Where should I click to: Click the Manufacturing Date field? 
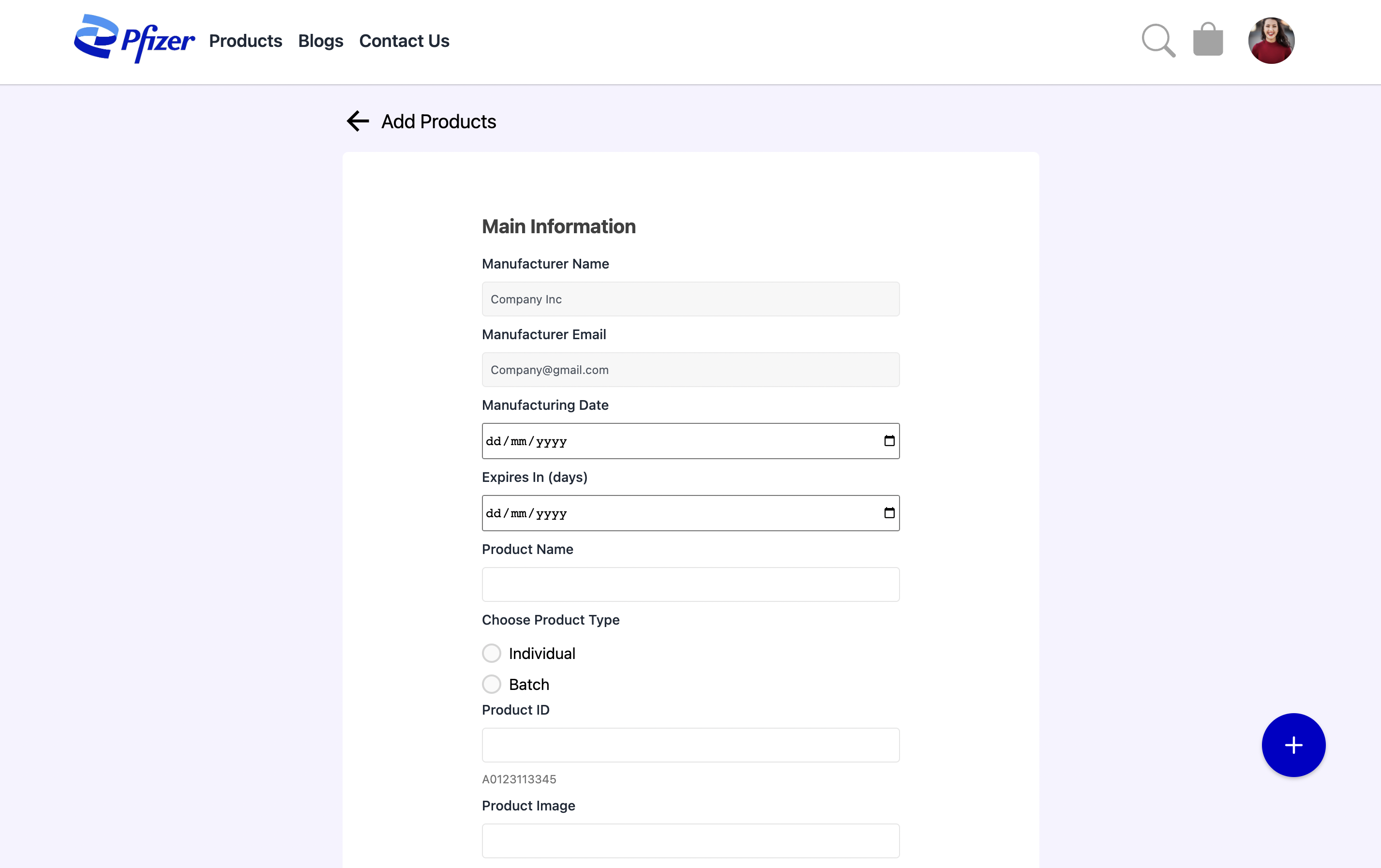(x=690, y=441)
